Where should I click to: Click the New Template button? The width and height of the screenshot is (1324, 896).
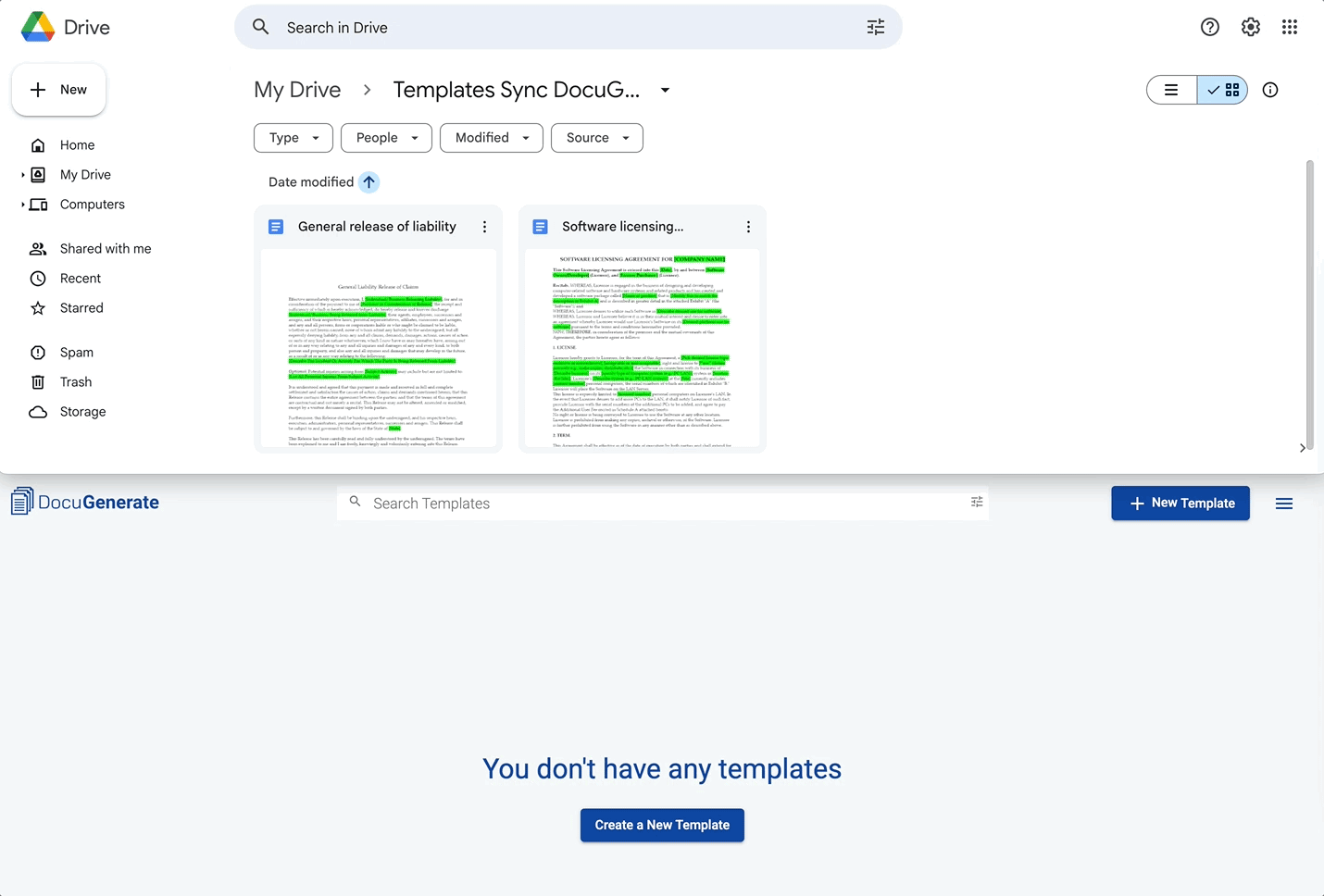1180,504
